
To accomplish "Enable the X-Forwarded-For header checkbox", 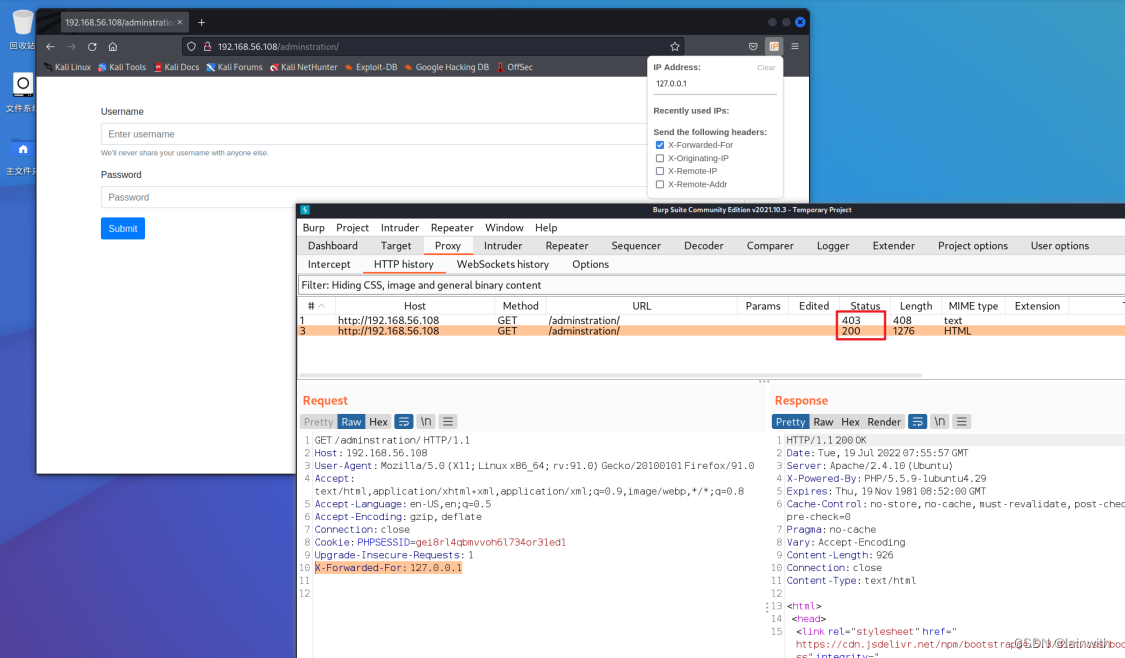I will (x=660, y=145).
